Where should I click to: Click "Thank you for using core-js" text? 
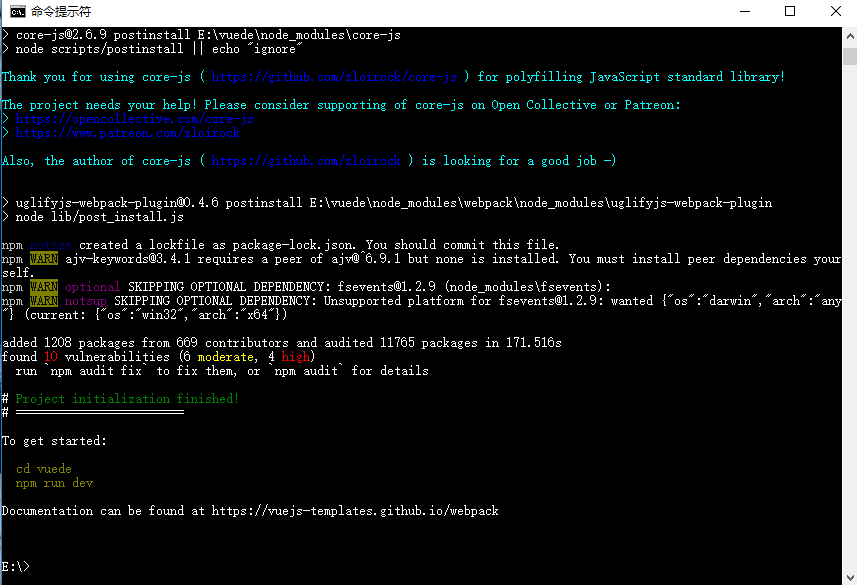96,77
